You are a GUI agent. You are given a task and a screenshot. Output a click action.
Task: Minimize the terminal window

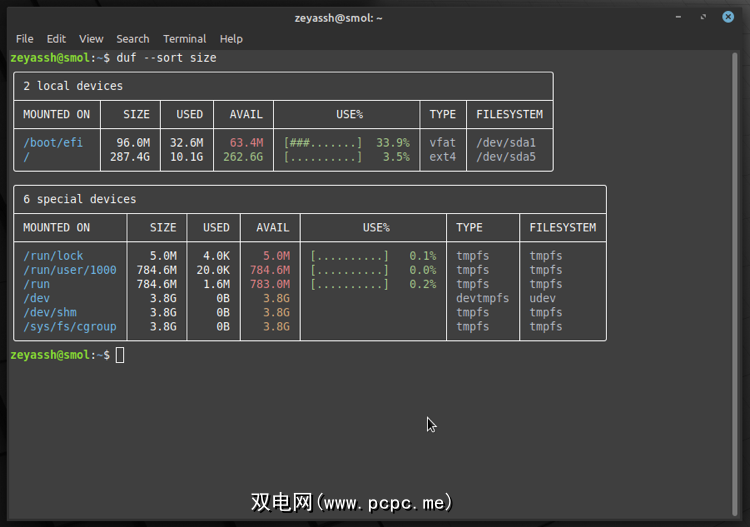click(680, 17)
